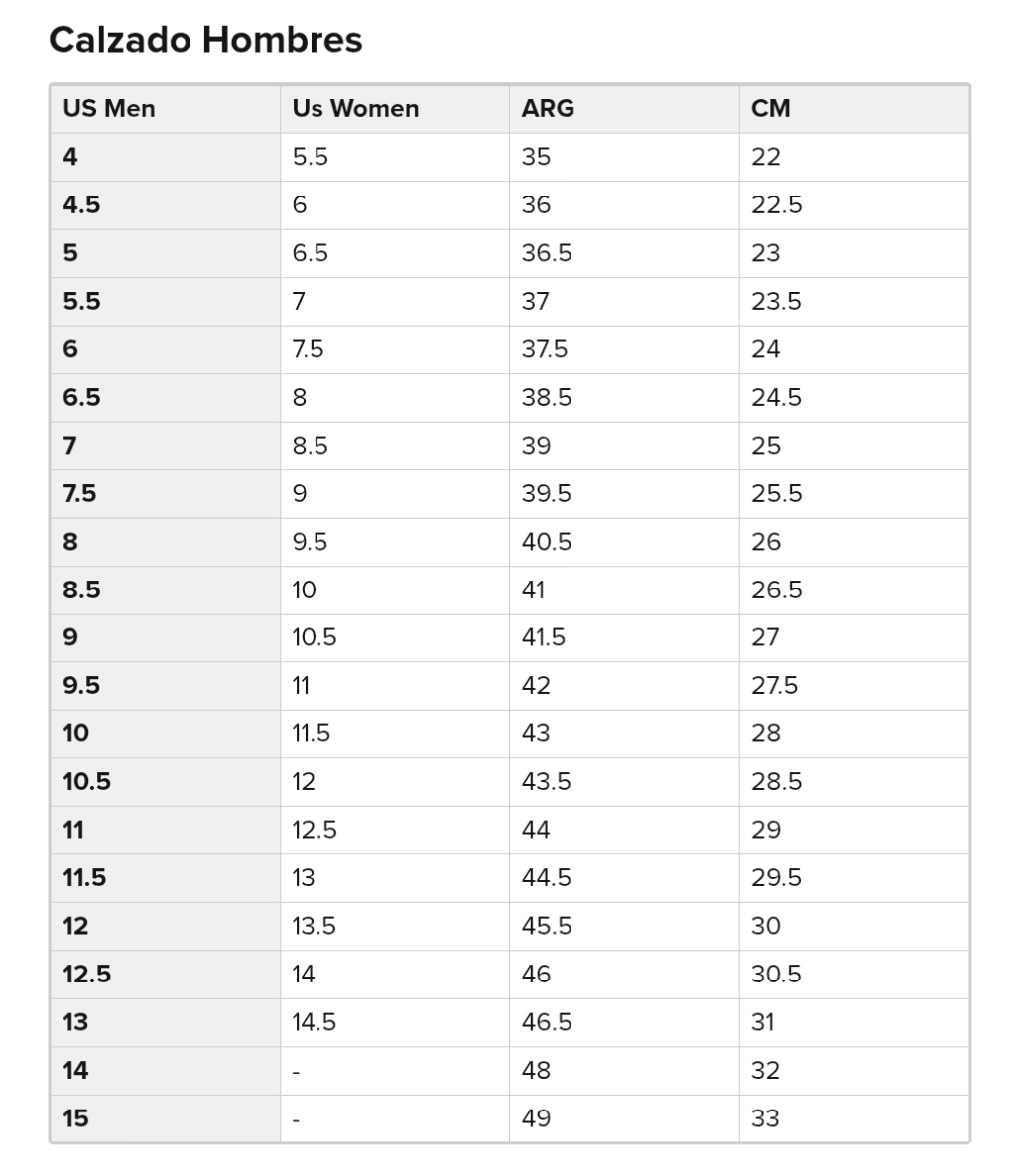This screenshot has height=1176, width=1016.
Task: Select the ARG size 48 cell
Action: pyautogui.click(x=536, y=1070)
